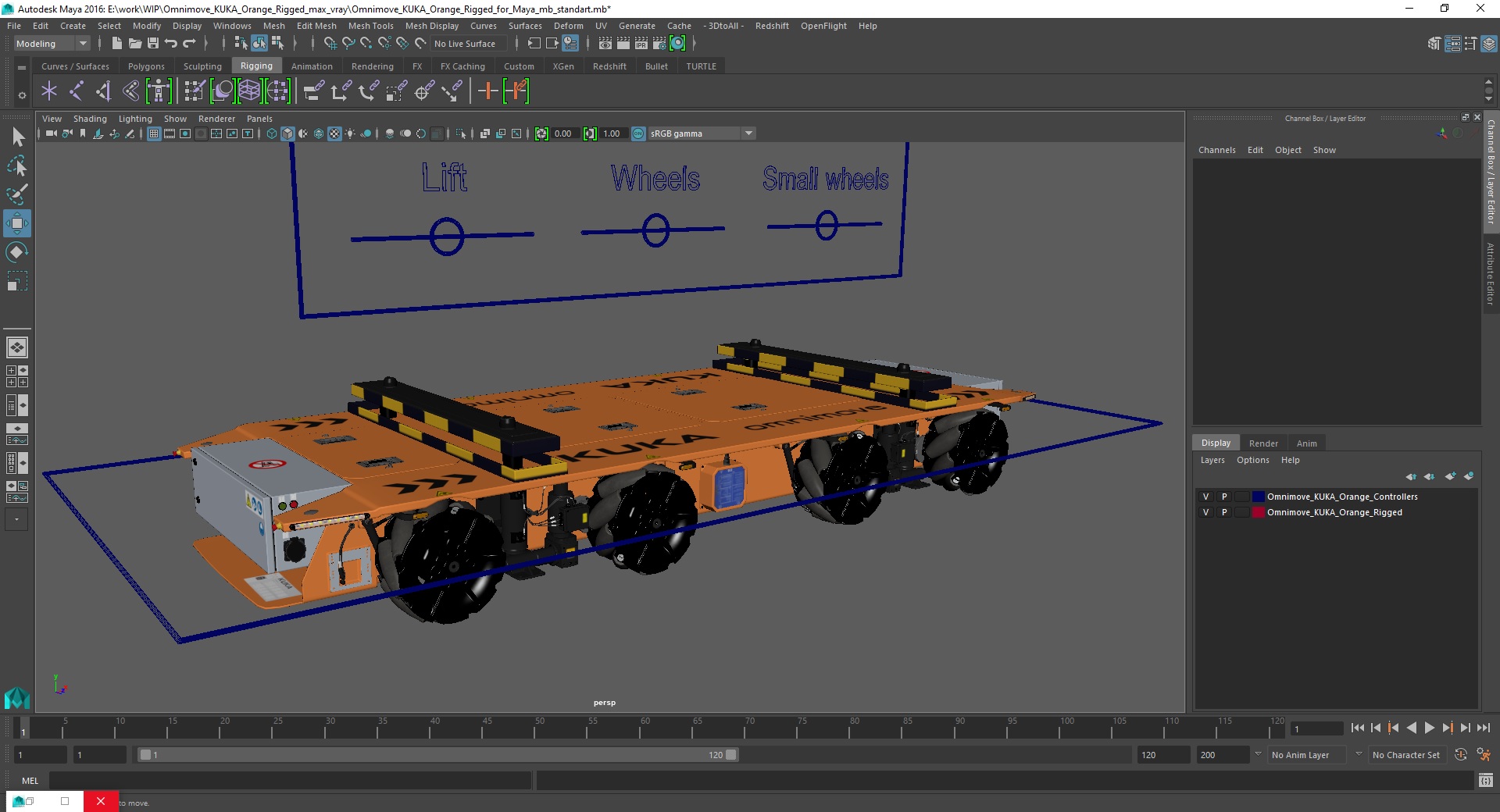Click the No Live Surface field
The image size is (1500, 812).
point(469,44)
